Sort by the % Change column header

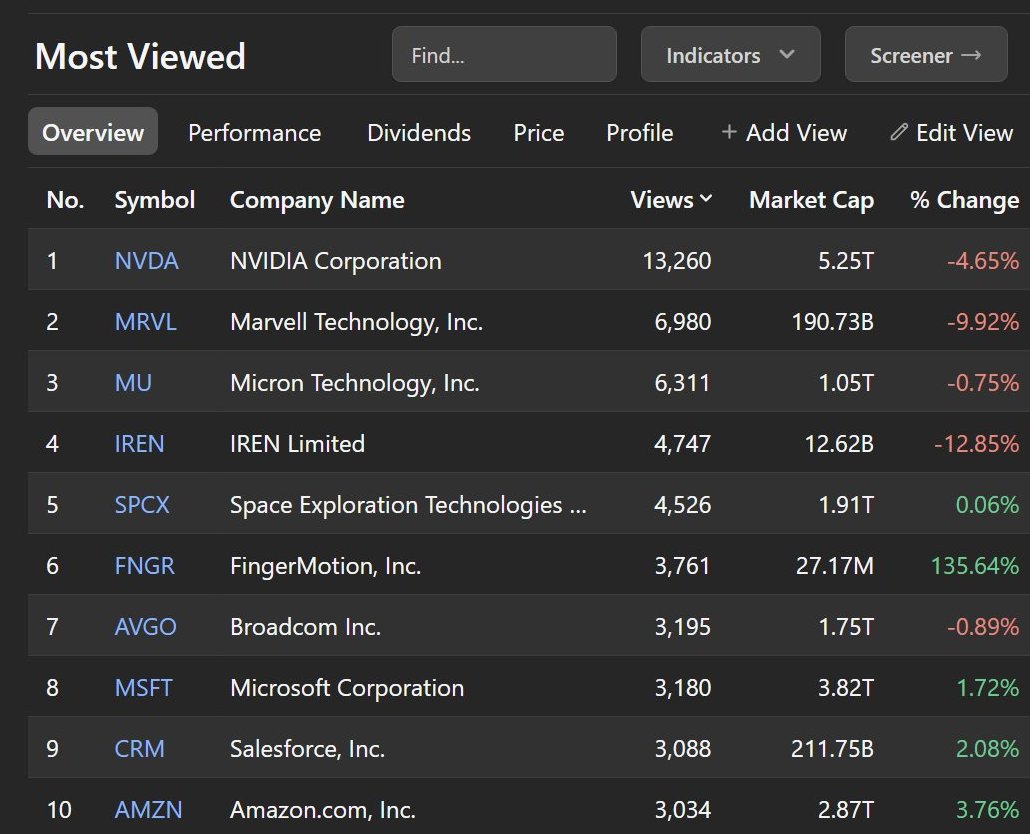(964, 200)
